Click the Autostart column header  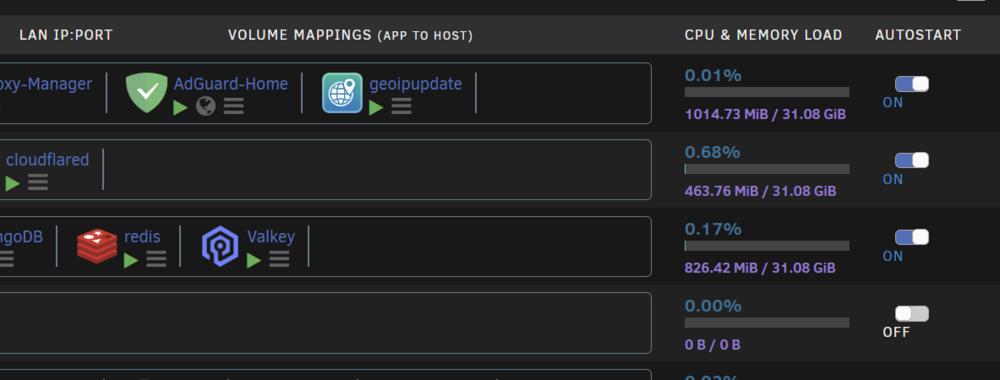pos(918,35)
